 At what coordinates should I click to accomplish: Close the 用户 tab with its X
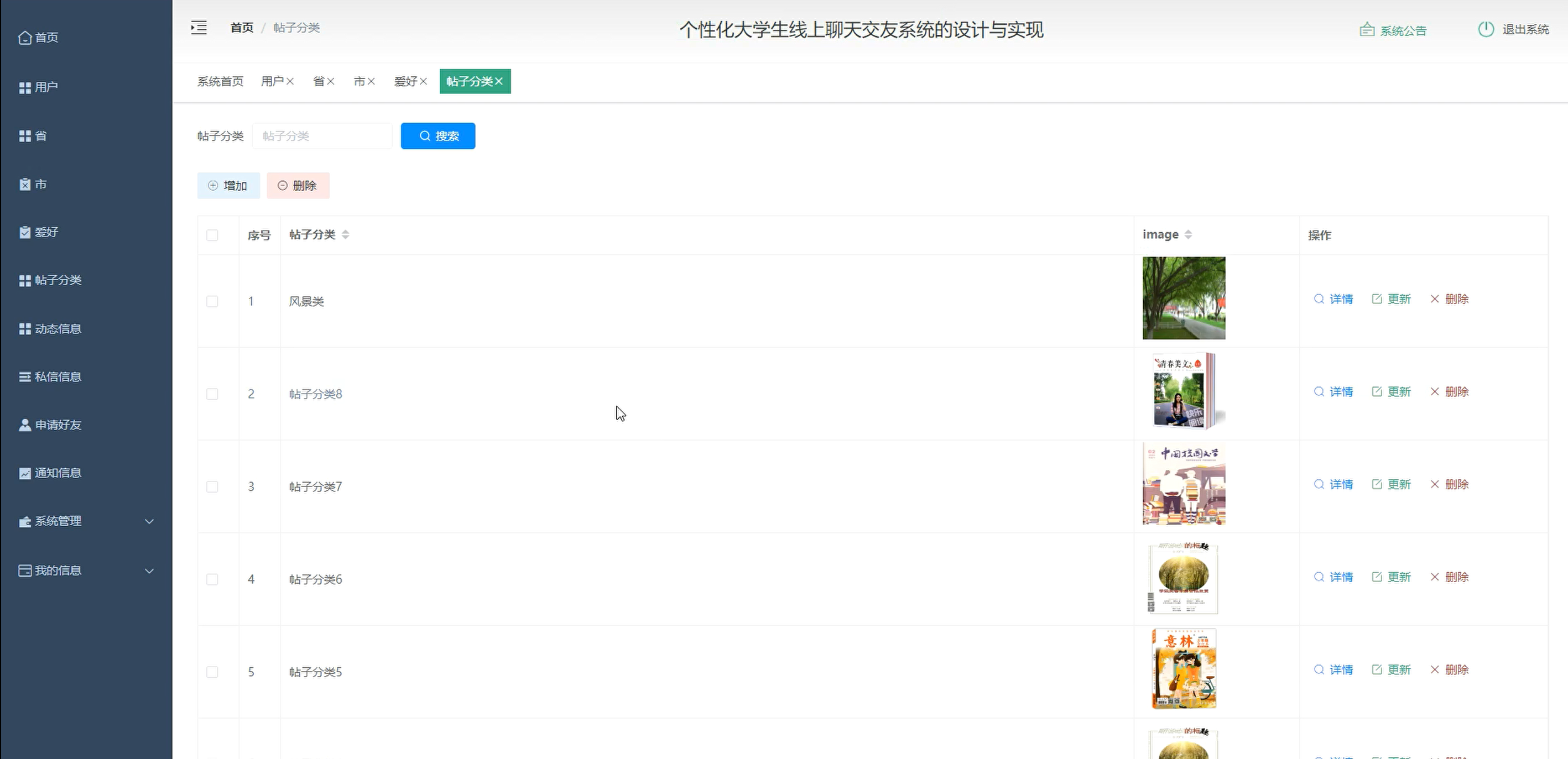290,81
